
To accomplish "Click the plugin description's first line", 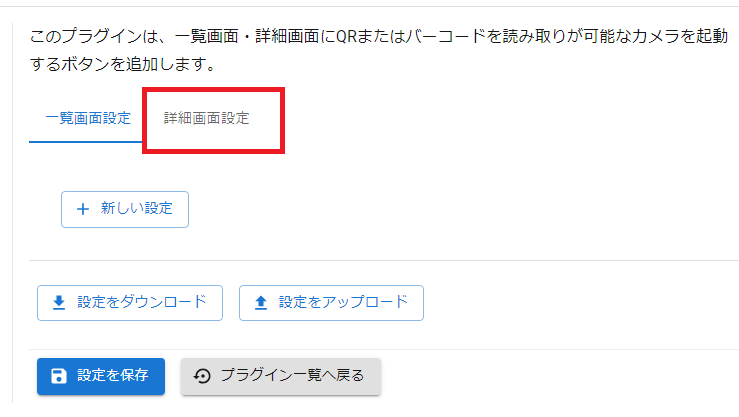I will 379,36.
